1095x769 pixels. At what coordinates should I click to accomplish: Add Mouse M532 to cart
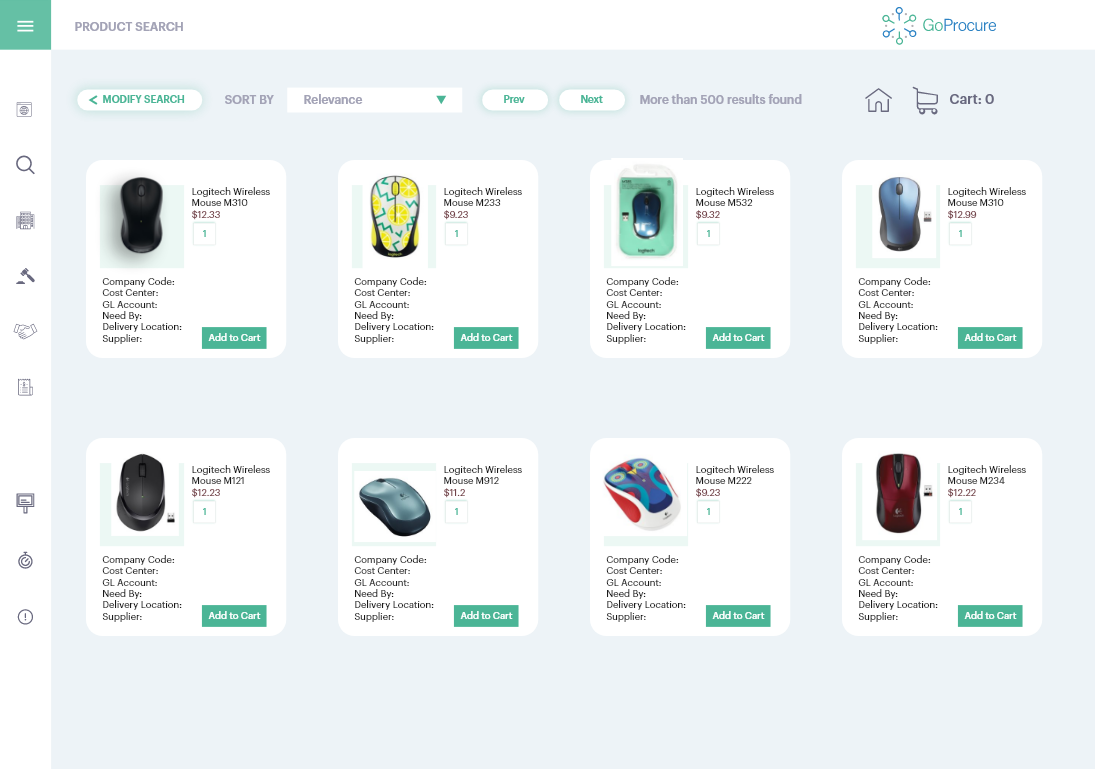click(x=738, y=338)
